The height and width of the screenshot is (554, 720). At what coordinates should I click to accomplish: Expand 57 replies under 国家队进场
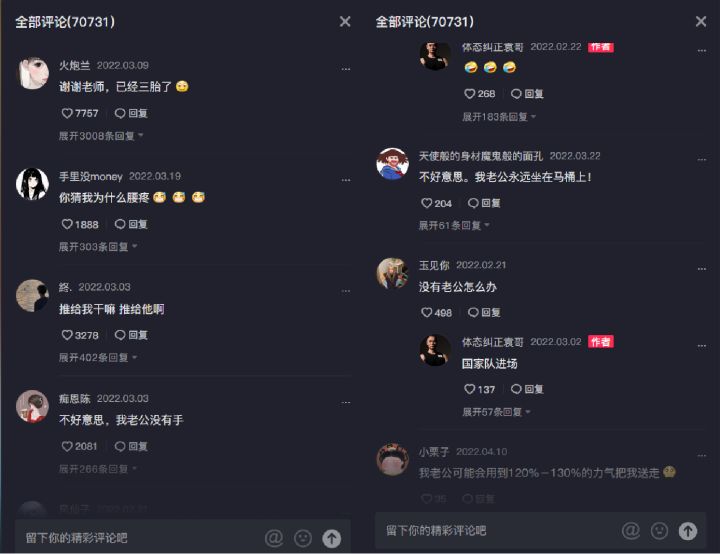click(x=495, y=412)
